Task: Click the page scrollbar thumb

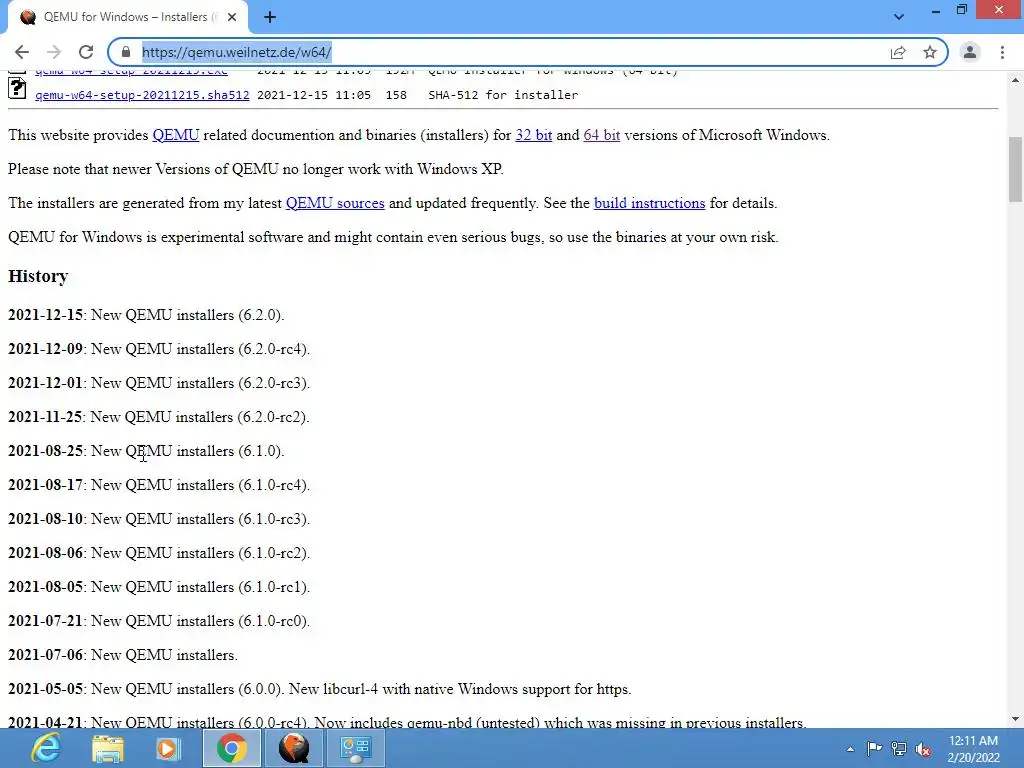Action: pyautogui.click(x=1015, y=170)
